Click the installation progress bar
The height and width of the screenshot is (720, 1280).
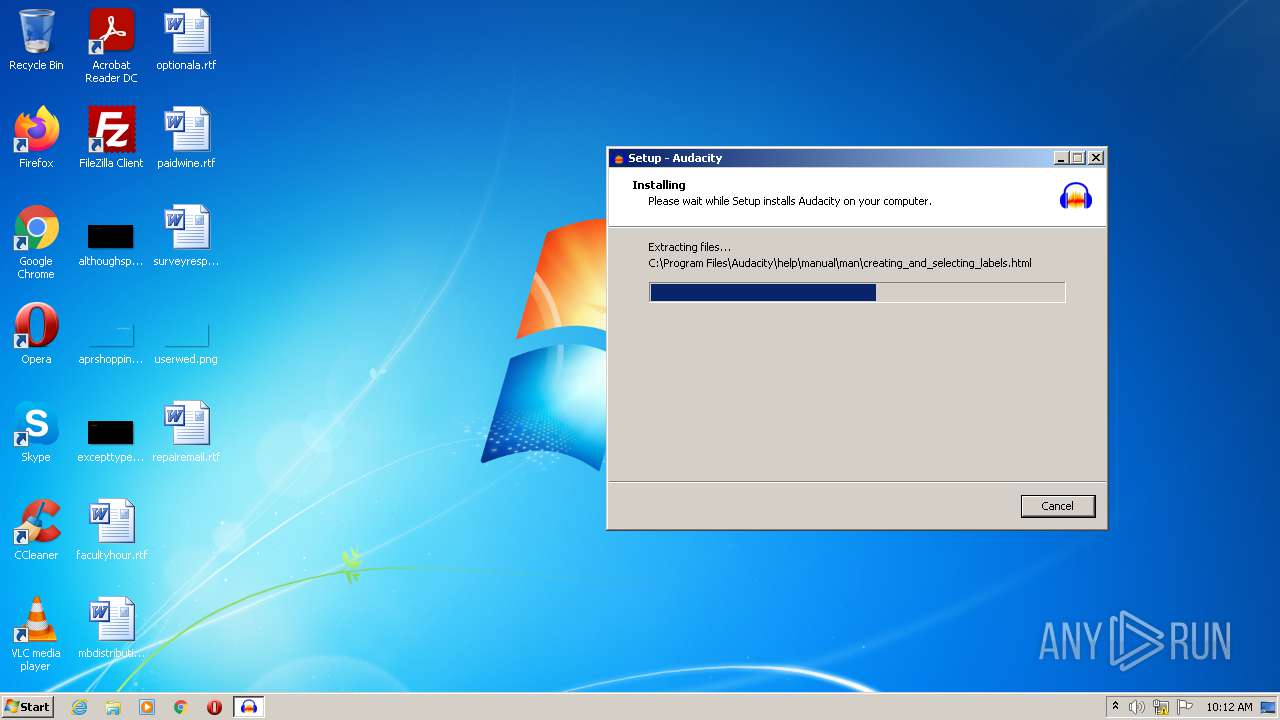[857, 292]
